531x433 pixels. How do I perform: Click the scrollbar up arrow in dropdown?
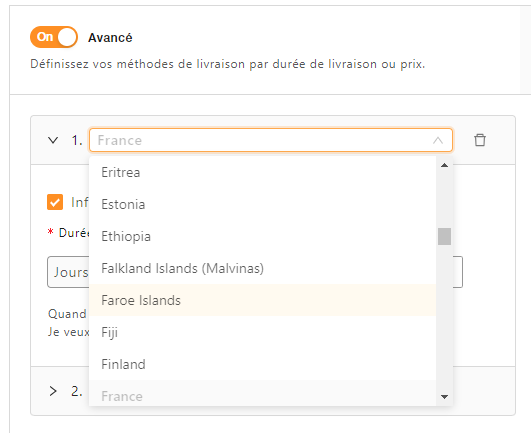tap(444, 165)
